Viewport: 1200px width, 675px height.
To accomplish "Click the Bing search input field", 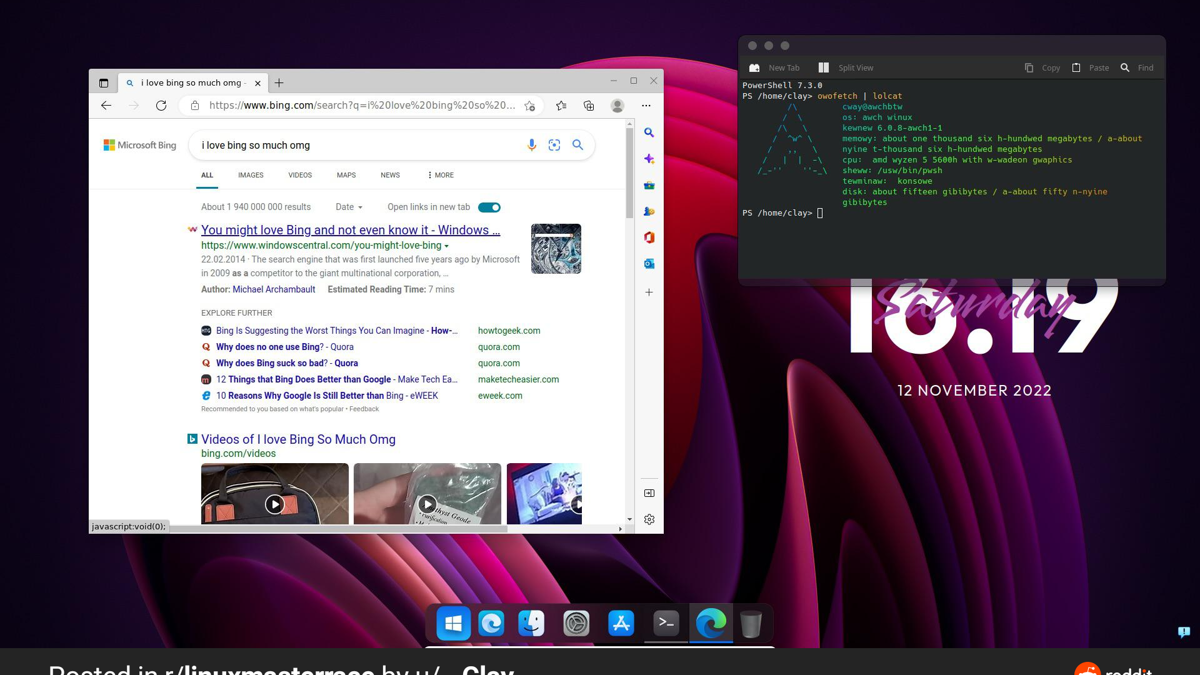I will coord(360,145).
